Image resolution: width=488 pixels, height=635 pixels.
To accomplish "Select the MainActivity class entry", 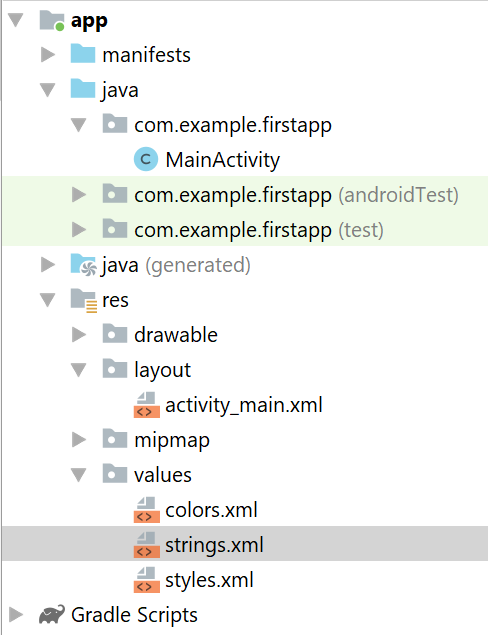I will pyautogui.click(x=222, y=160).
